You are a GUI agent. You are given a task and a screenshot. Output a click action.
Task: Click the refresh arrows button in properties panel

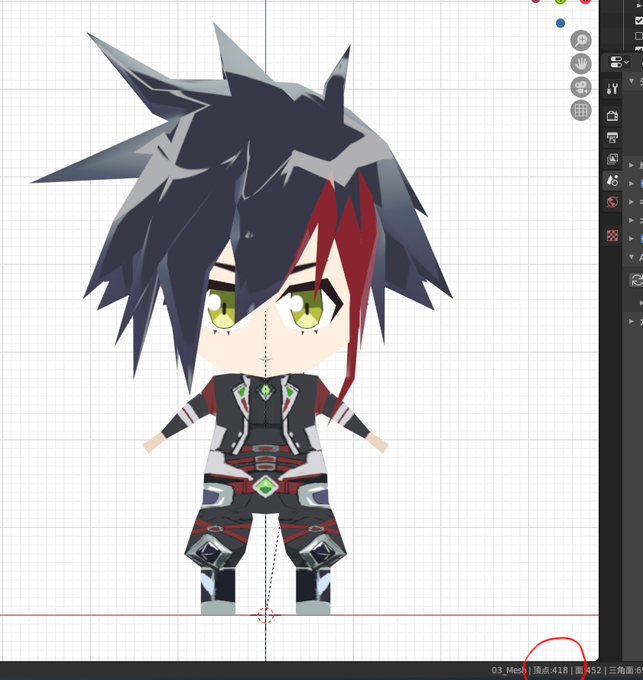point(636,280)
